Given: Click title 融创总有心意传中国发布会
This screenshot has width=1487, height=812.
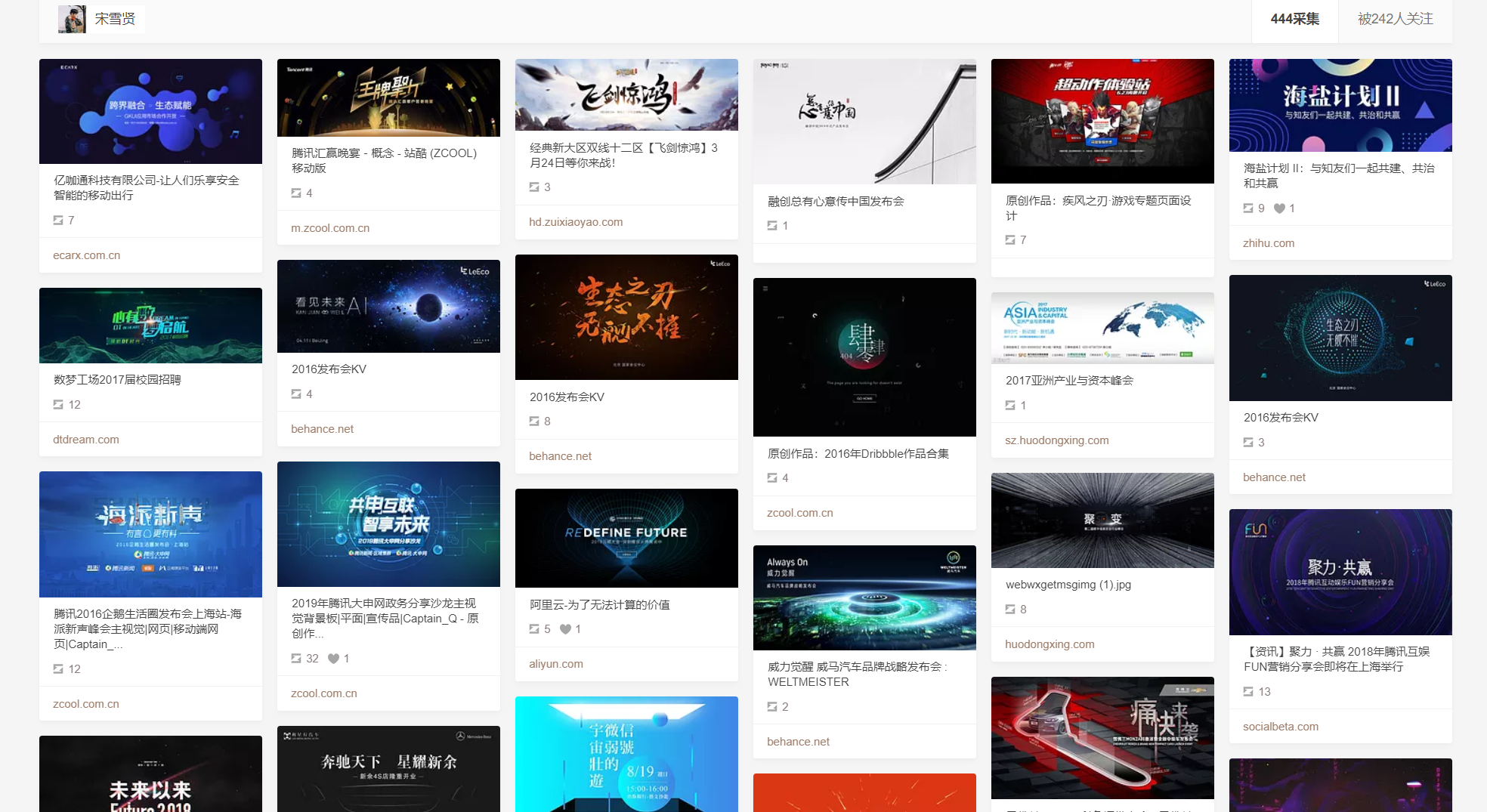Looking at the screenshot, I should (836, 202).
